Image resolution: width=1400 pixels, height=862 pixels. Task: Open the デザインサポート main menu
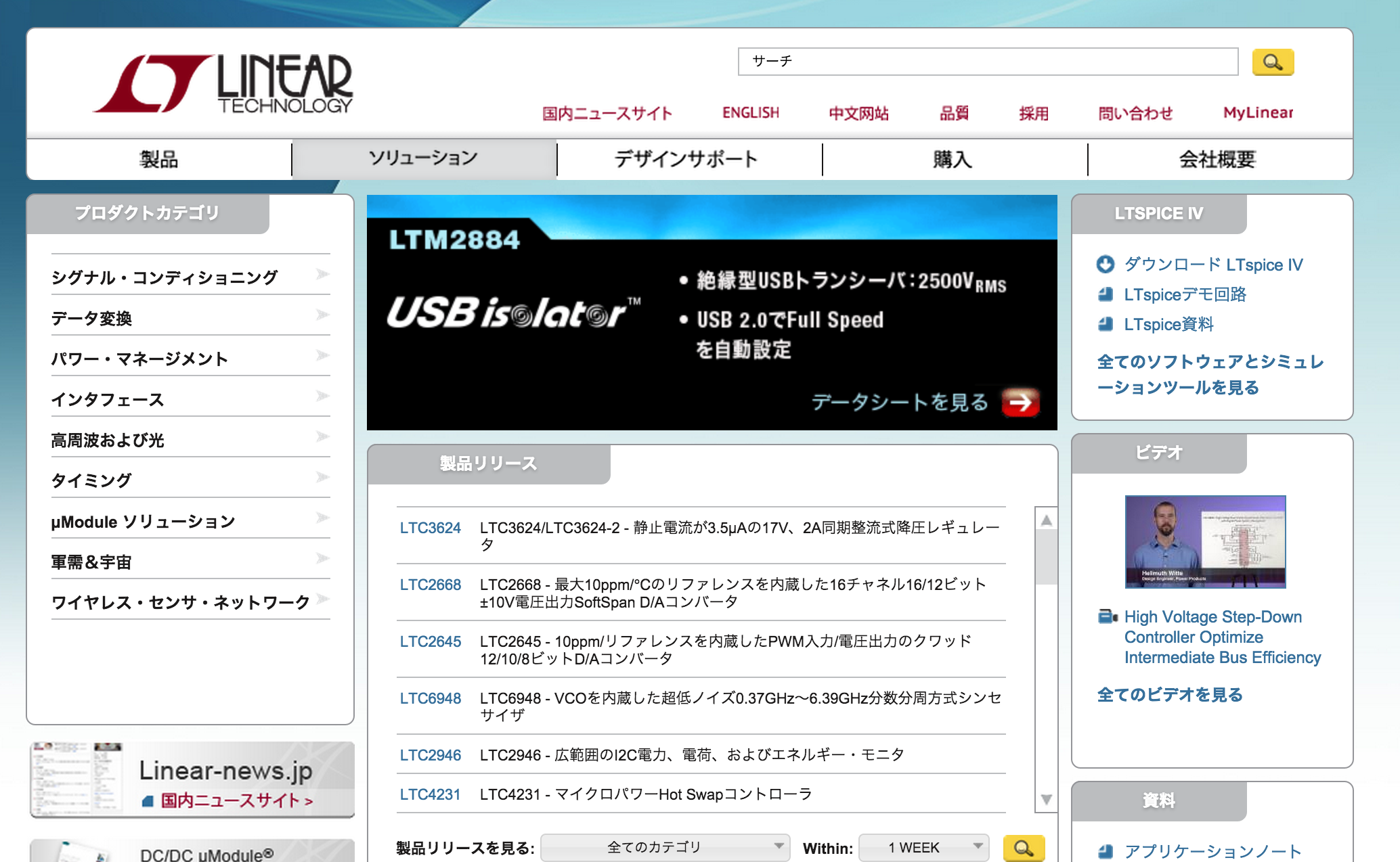click(x=689, y=160)
